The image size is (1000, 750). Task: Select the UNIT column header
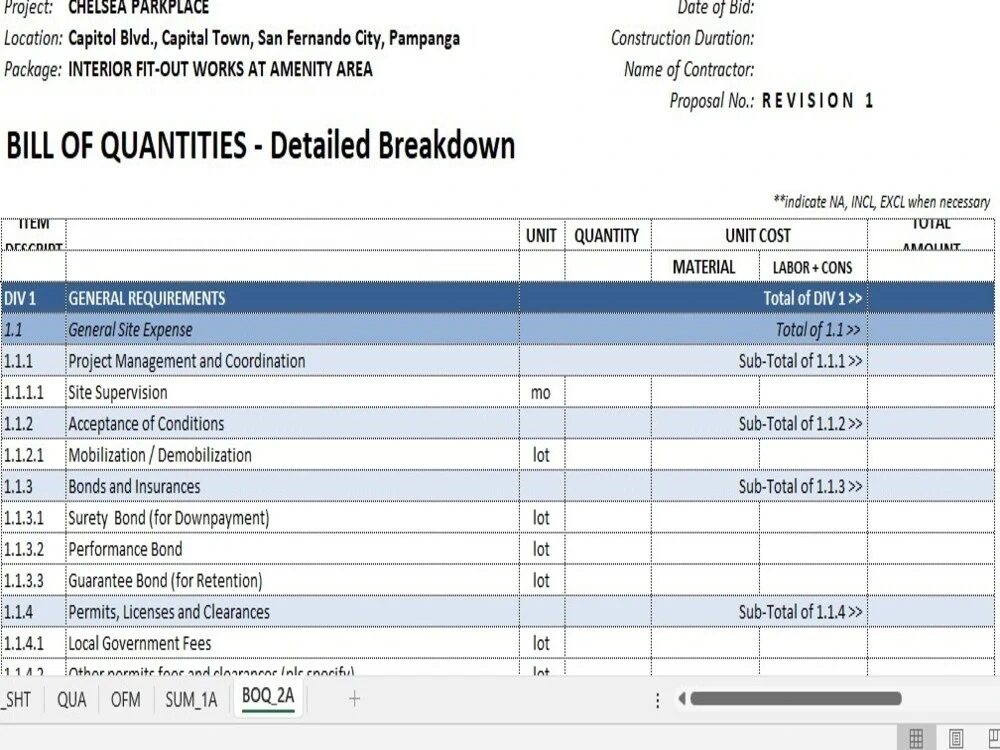(541, 235)
